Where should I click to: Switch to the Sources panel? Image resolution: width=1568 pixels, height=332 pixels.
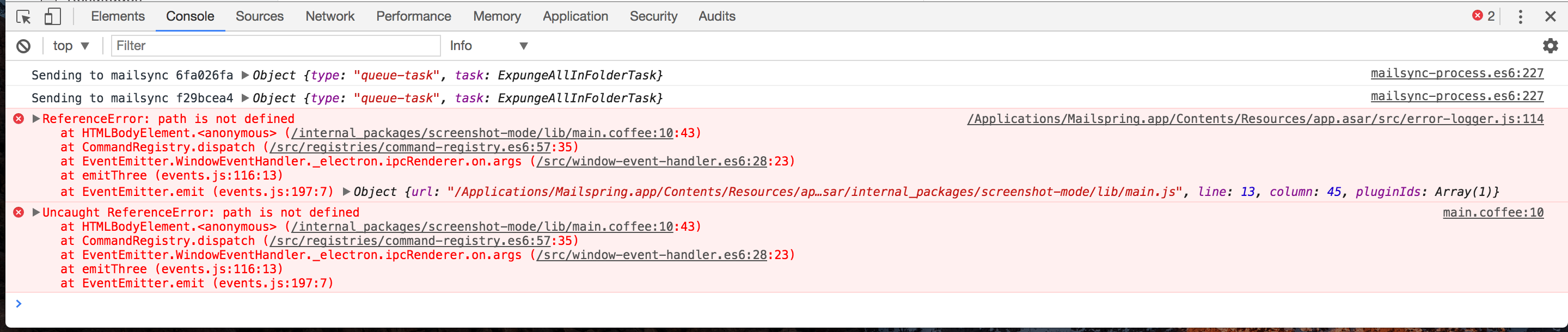tap(259, 16)
